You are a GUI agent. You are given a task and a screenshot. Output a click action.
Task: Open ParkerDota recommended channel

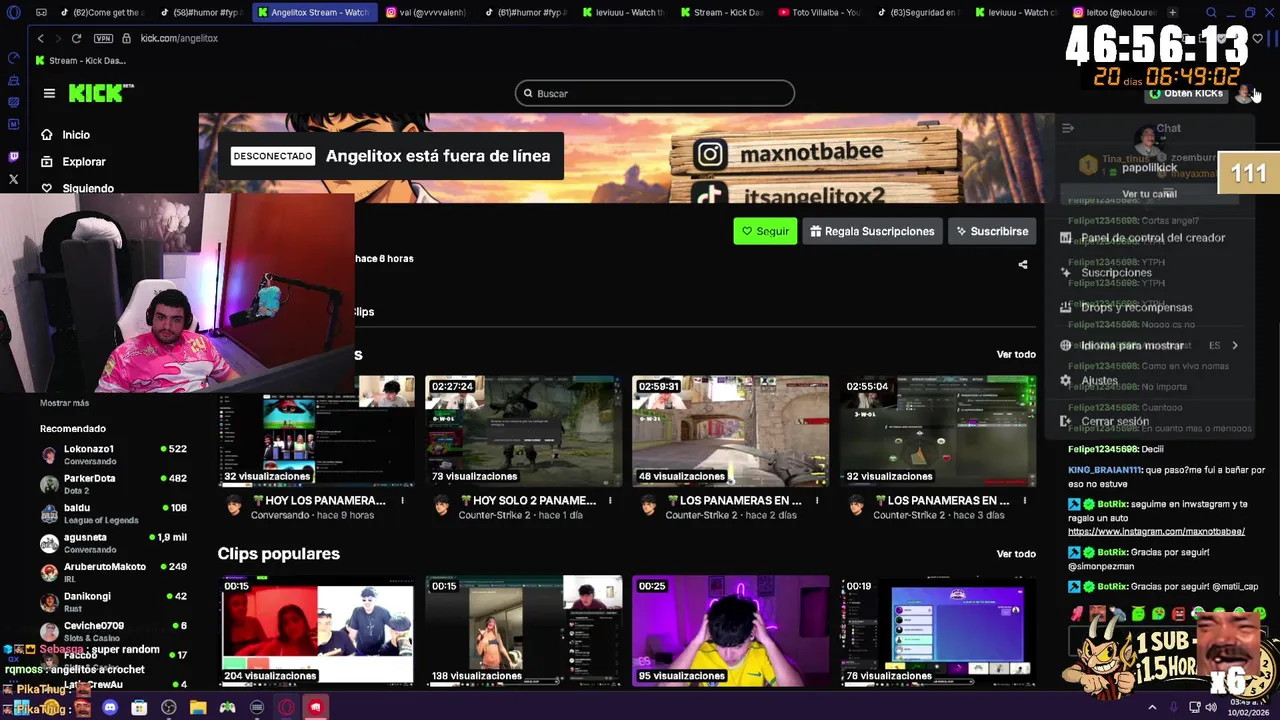[x=114, y=484]
